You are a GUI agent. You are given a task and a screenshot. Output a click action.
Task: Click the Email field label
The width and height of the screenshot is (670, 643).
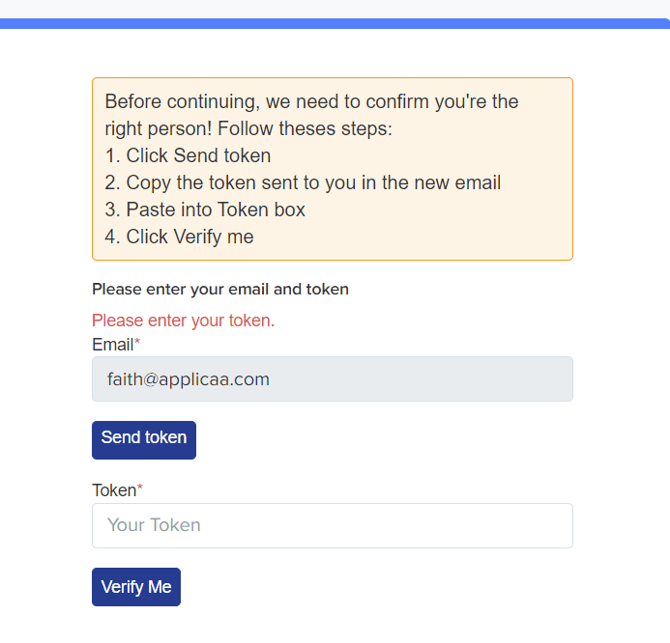113,345
